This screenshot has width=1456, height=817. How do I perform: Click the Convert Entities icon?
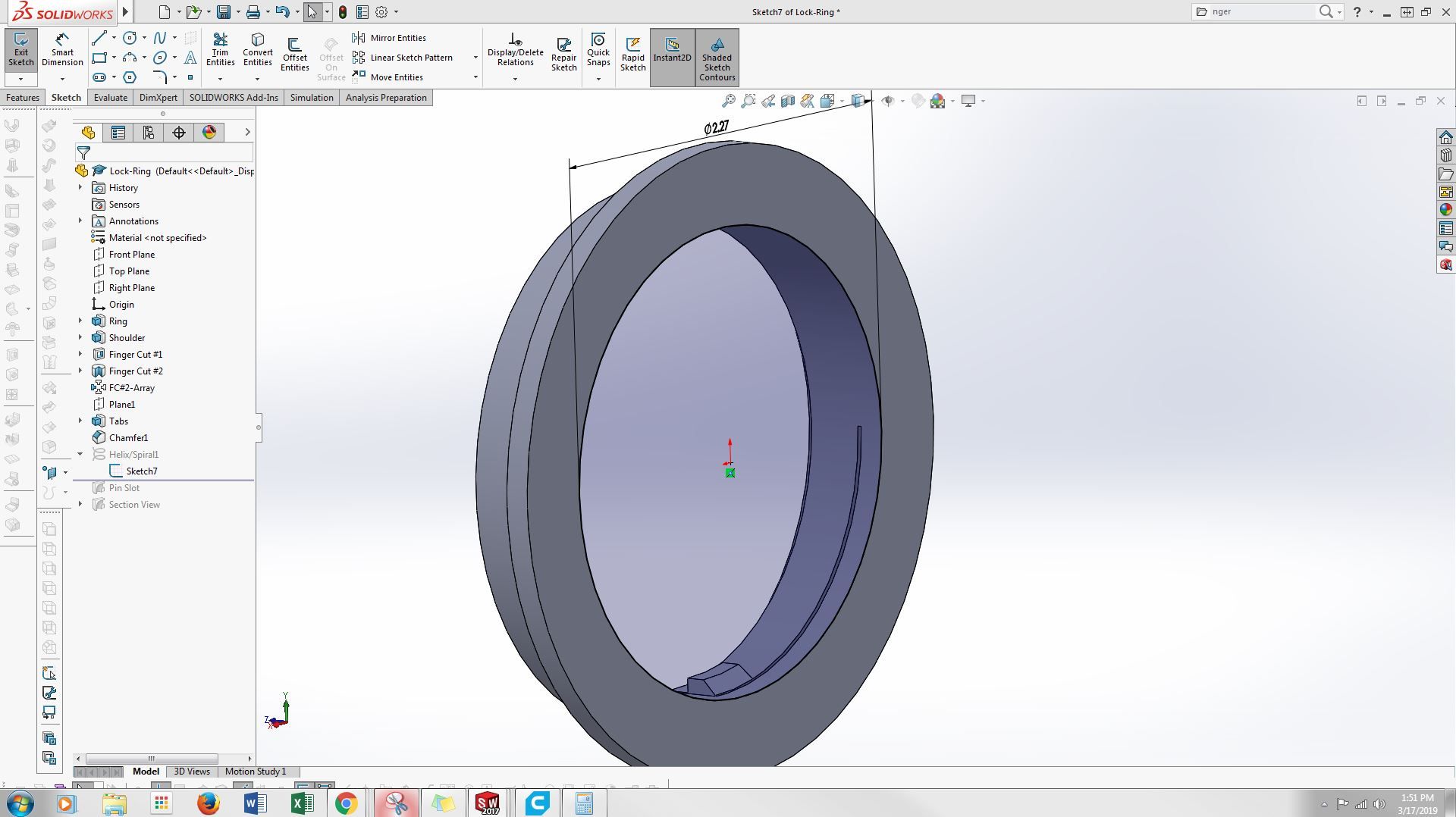(258, 50)
